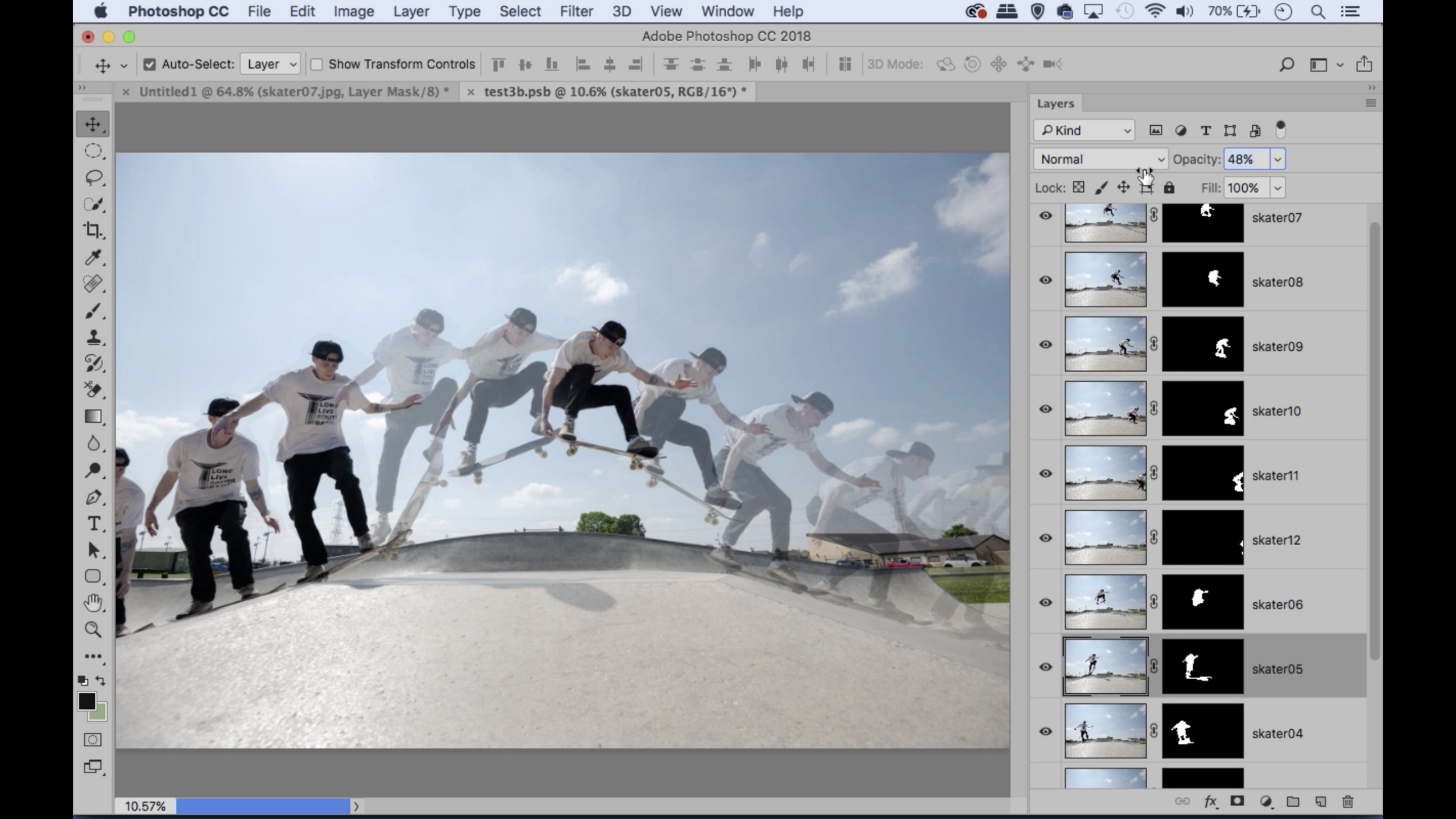Viewport: 1456px width, 819px height.
Task: Select the Eraser tool
Action: point(93,390)
